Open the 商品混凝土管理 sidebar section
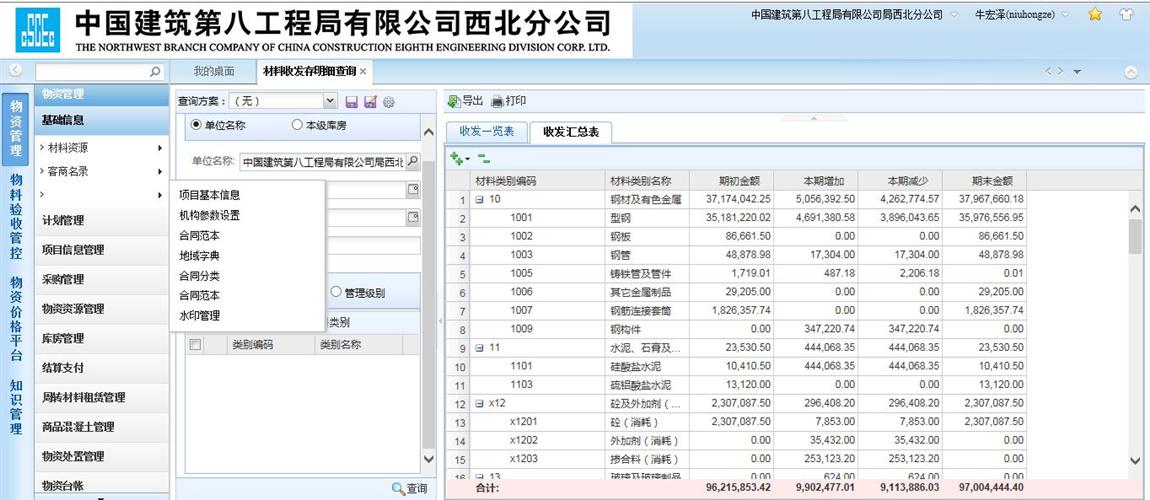 click(x=102, y=427)
